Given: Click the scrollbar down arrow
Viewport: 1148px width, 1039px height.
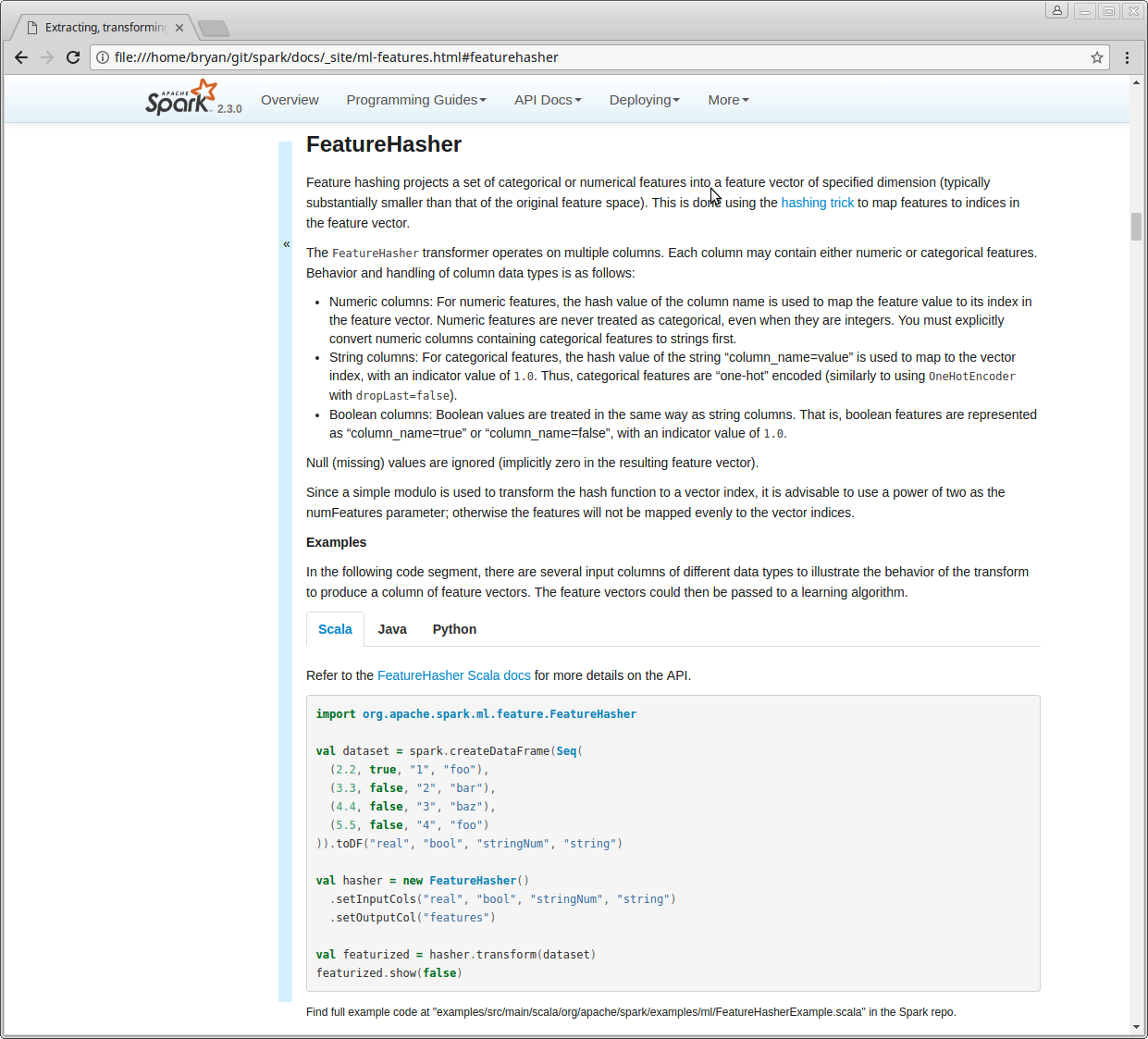Looking at the screenshot, I should [1136, 1027].
